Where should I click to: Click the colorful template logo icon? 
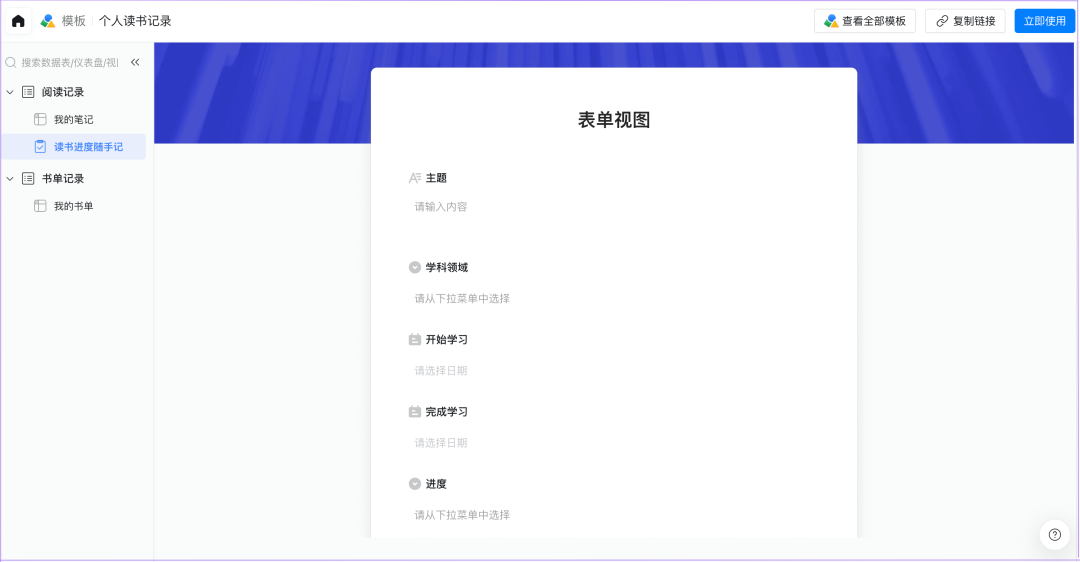[48, 21]
